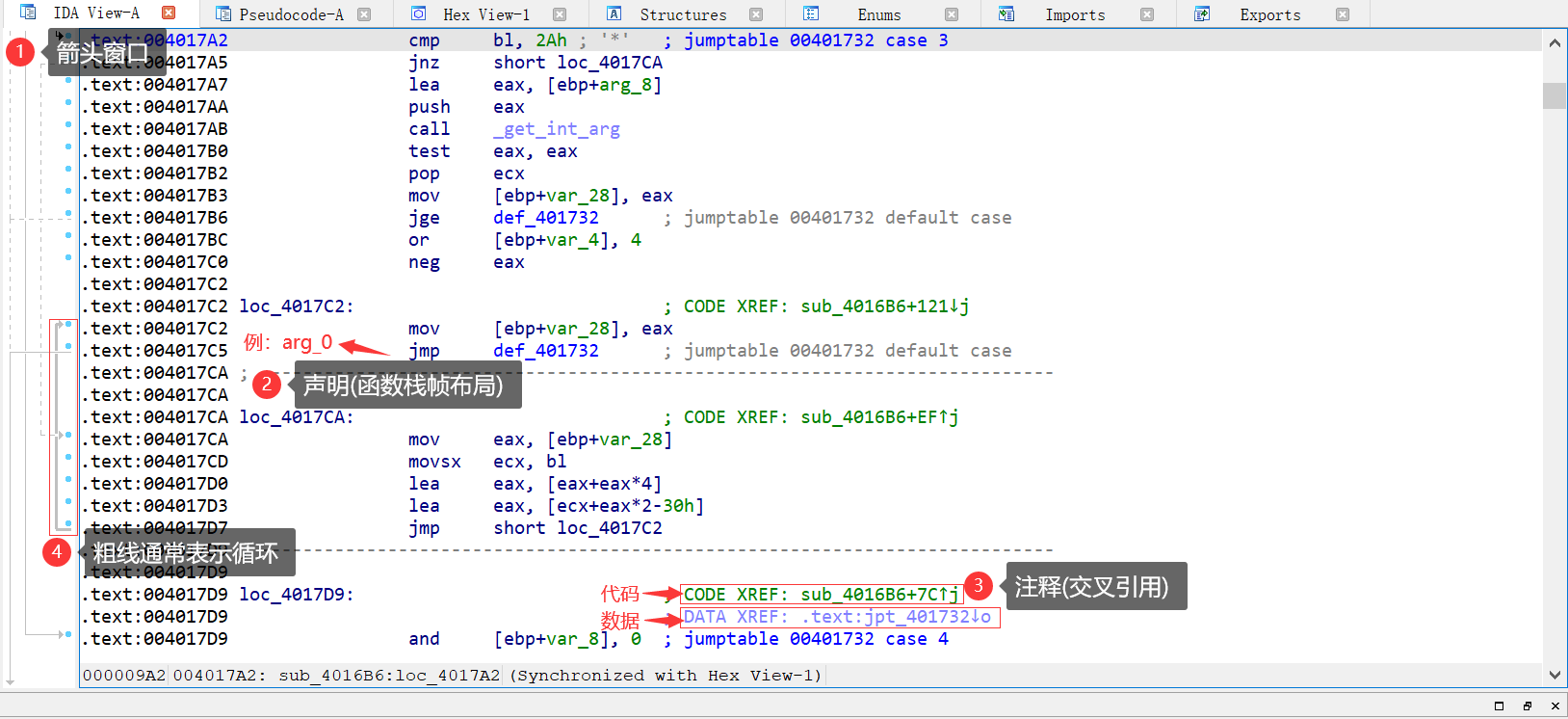Select the movsx ecx, bl instruction
Image resolution: width=1568 pixels, height=719 pixels.
[x=487, y=462]
